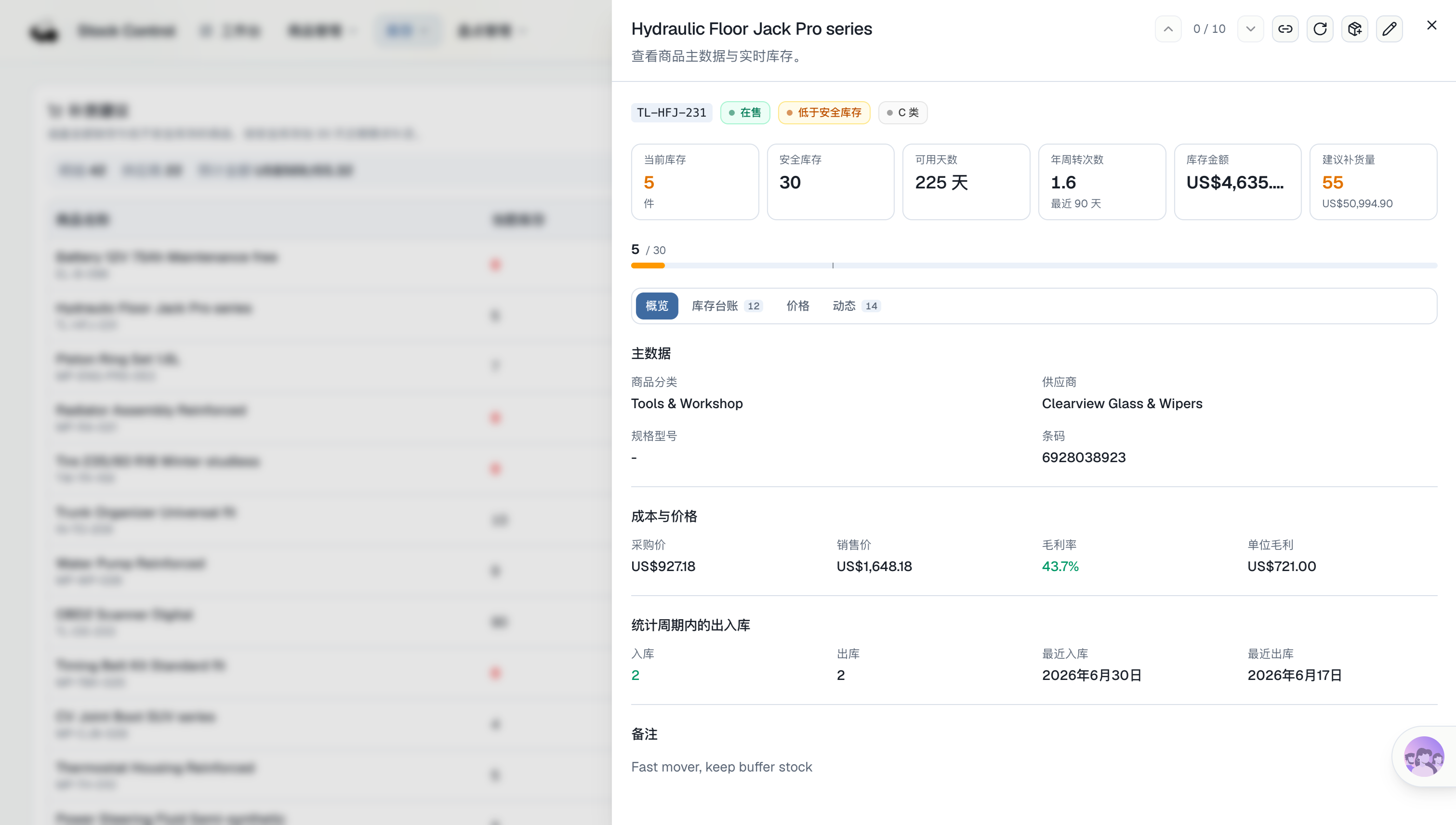
Task: Click last inbound date 2026年6月30日
Action: [x=1092, y=675]
